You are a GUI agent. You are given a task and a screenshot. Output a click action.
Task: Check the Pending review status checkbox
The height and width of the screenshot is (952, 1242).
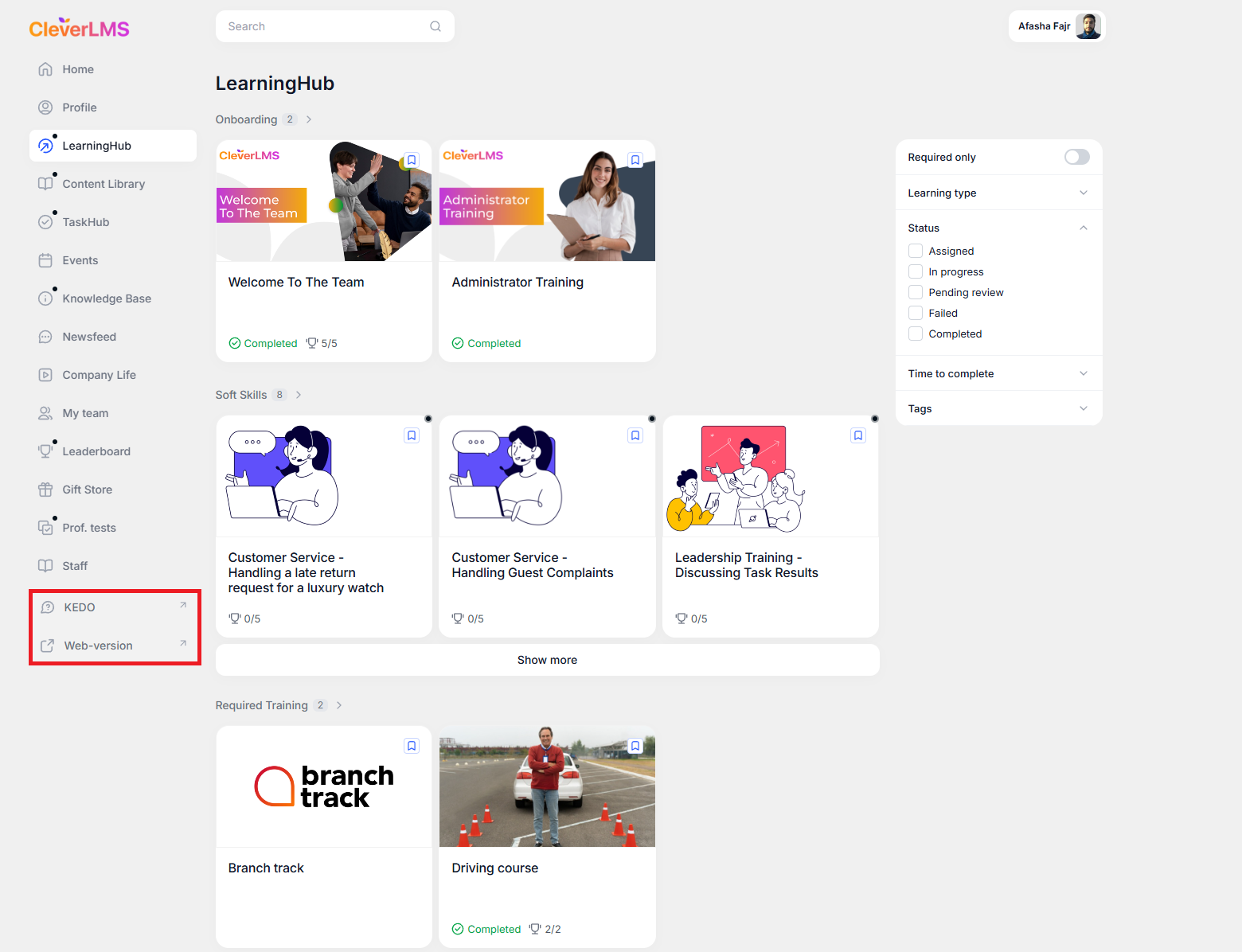916,292
